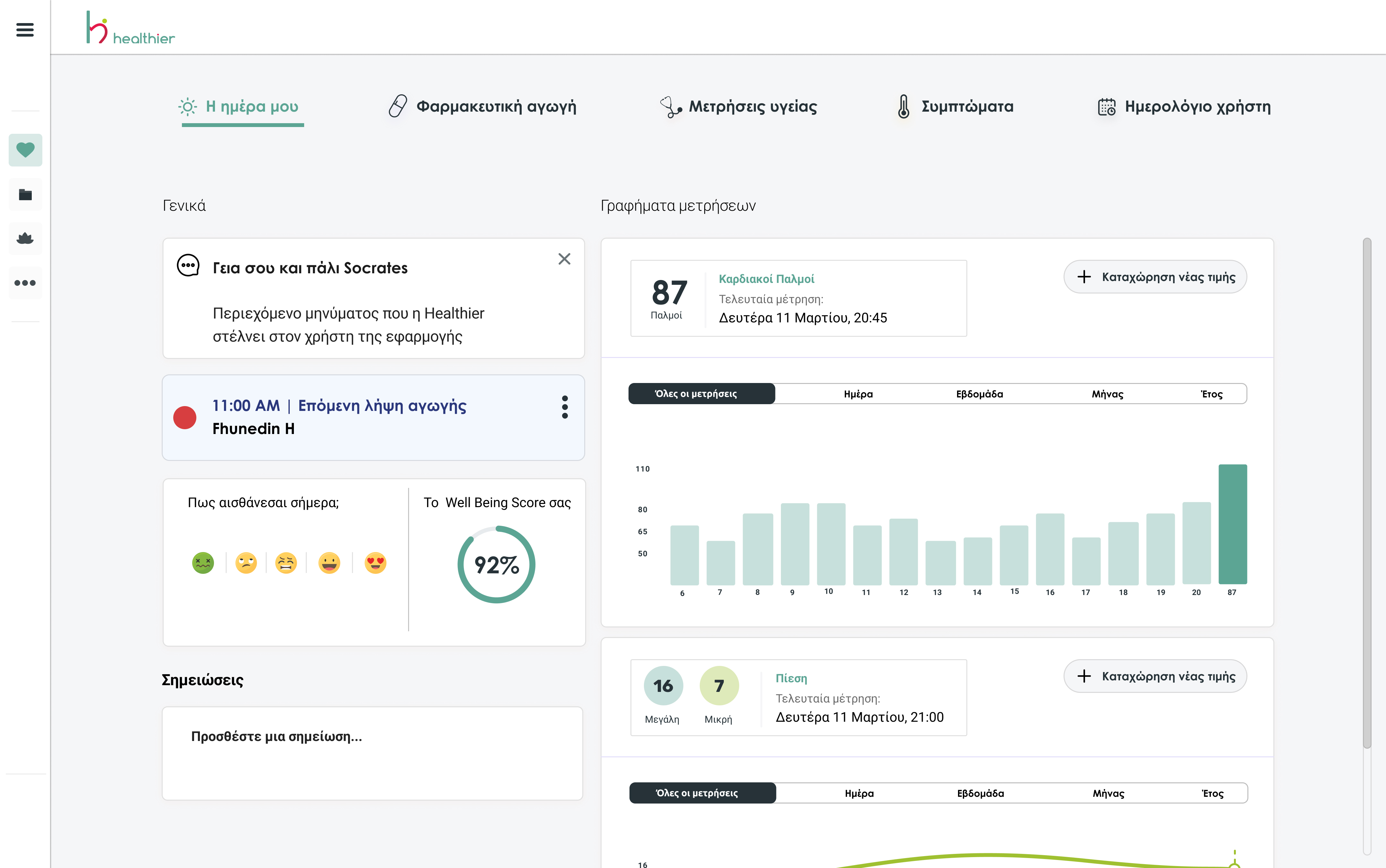Switch heart rate chart to Εβδομάδα
This screenshot has height=868, width=1386.
point(980,394)
